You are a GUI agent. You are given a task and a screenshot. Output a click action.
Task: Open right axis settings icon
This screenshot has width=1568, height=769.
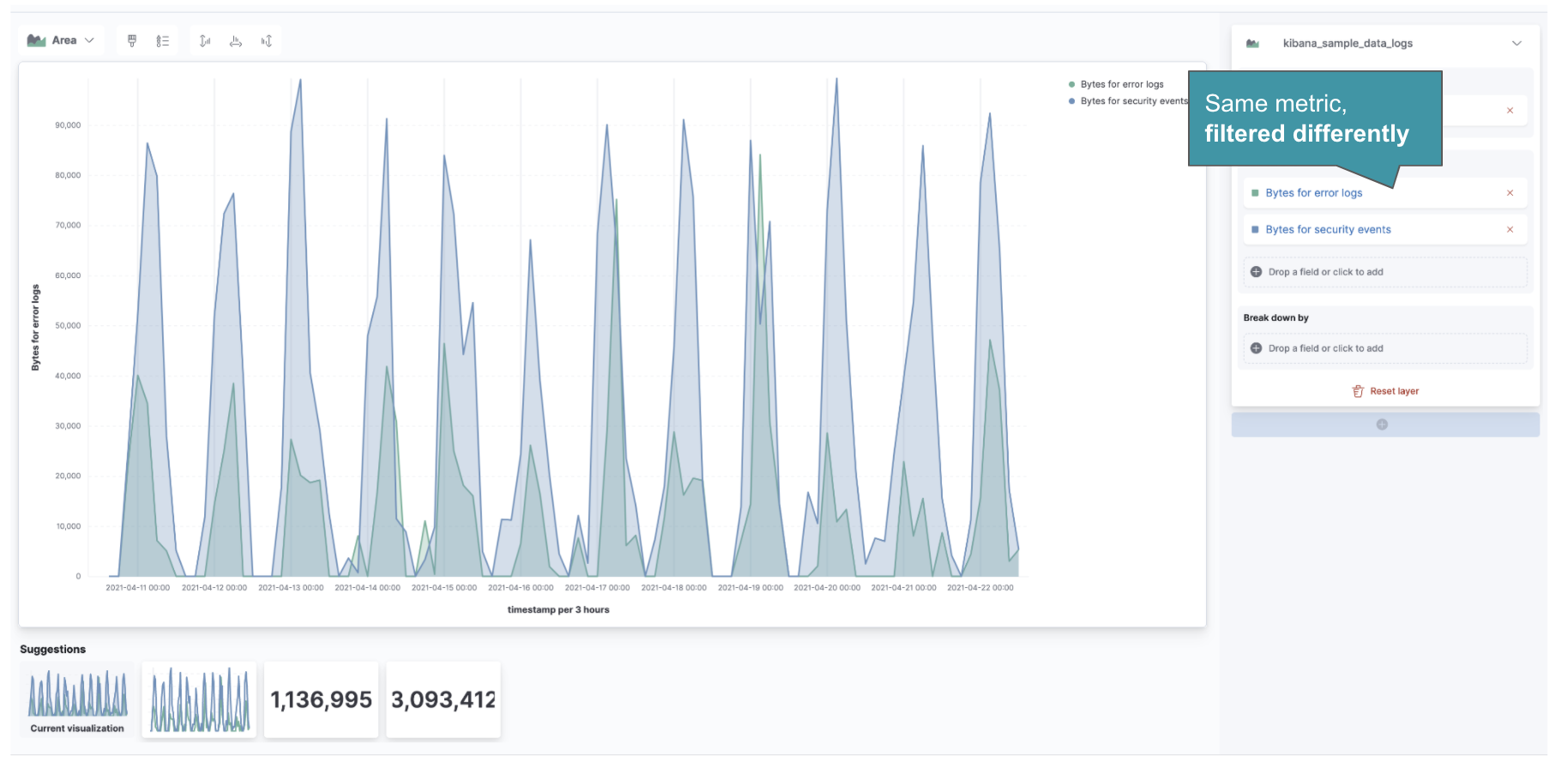267,41
